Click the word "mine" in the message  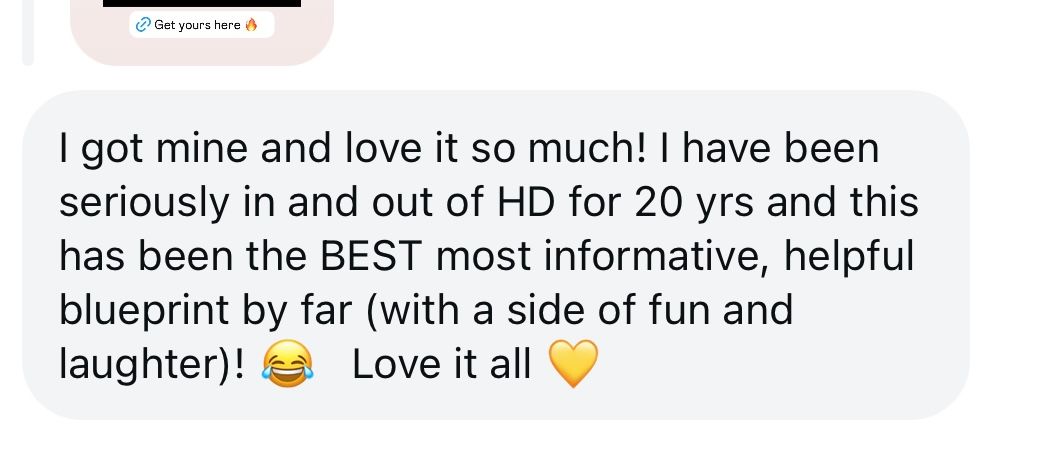coord(203,147)
